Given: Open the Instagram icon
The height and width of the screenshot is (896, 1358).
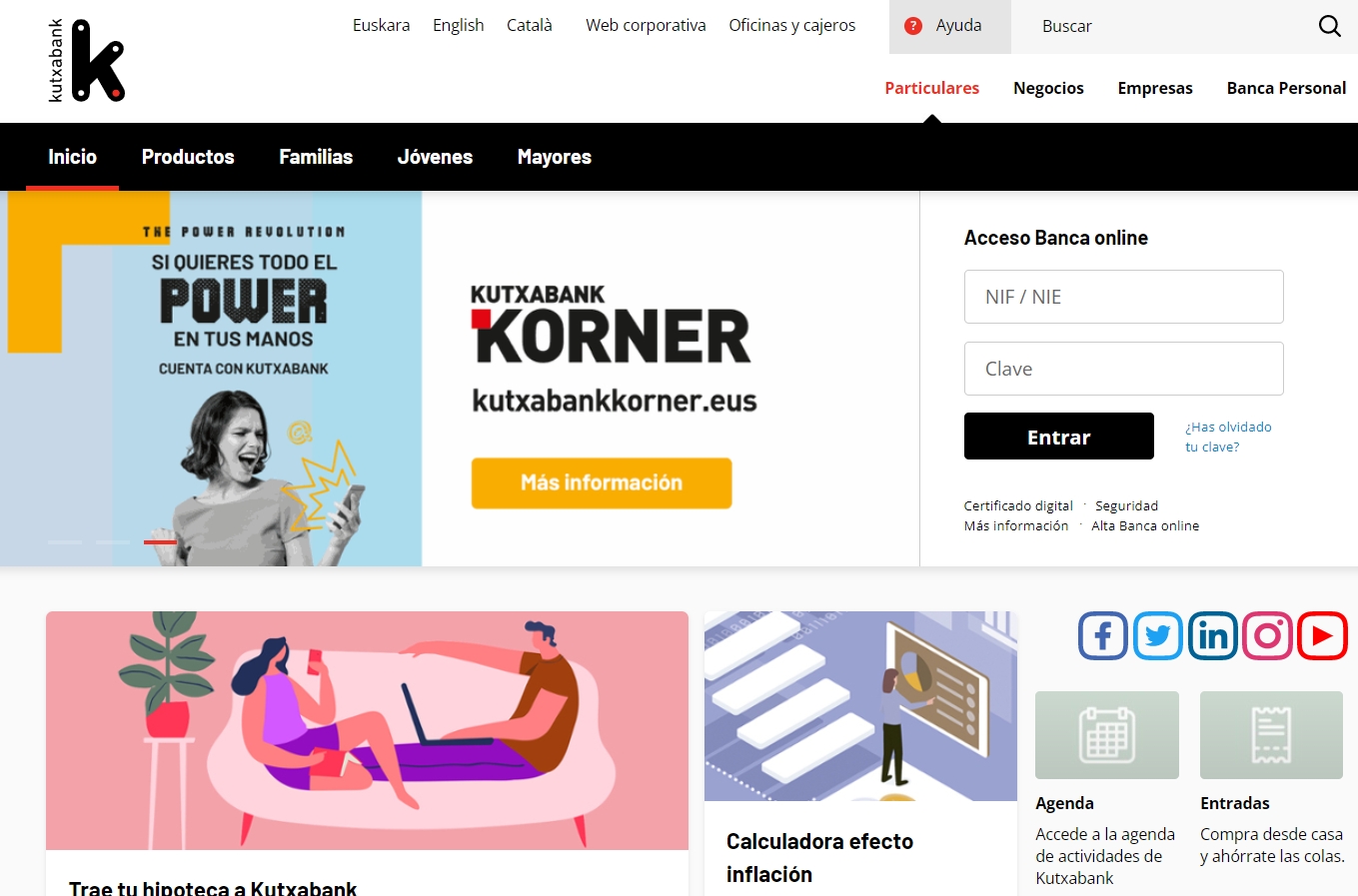Looking at the screenshot, I should [x=1268, y=636].
